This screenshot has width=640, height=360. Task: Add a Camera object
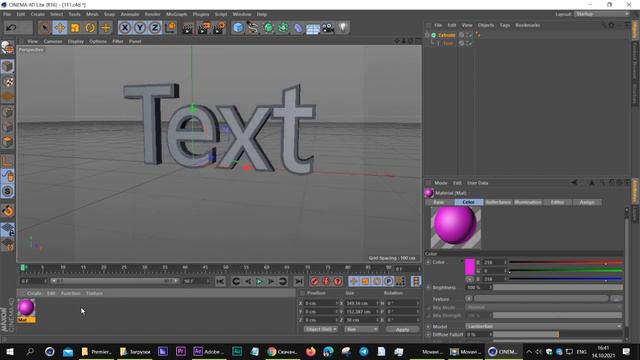click(x=328, y=28)
